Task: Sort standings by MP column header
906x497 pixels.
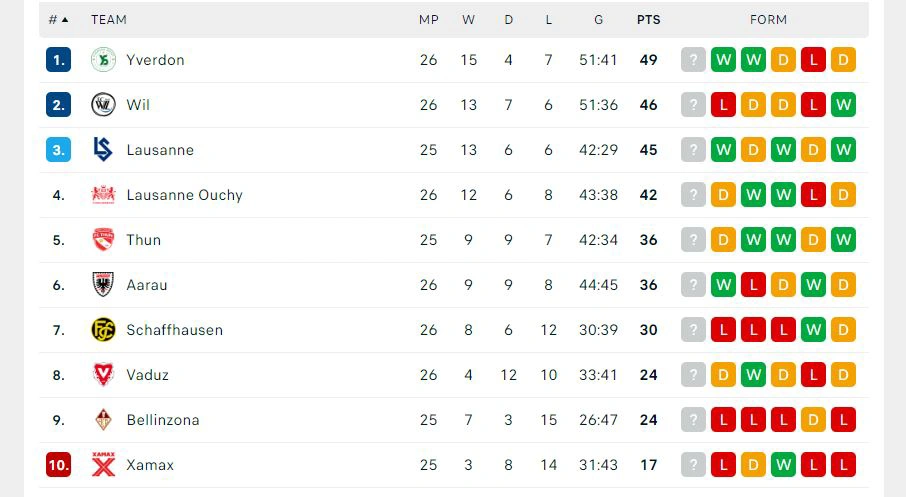Action: click(429, 20)
